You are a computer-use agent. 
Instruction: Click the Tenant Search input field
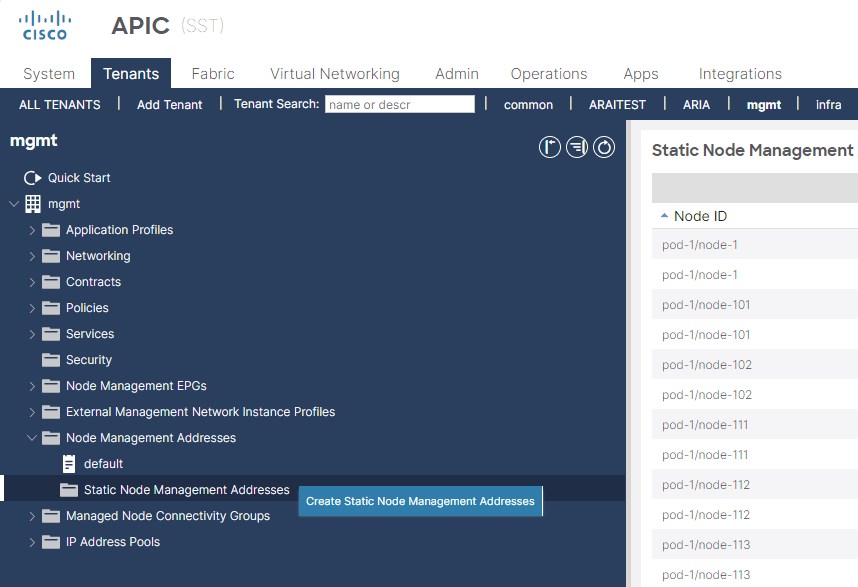[399, 105]
